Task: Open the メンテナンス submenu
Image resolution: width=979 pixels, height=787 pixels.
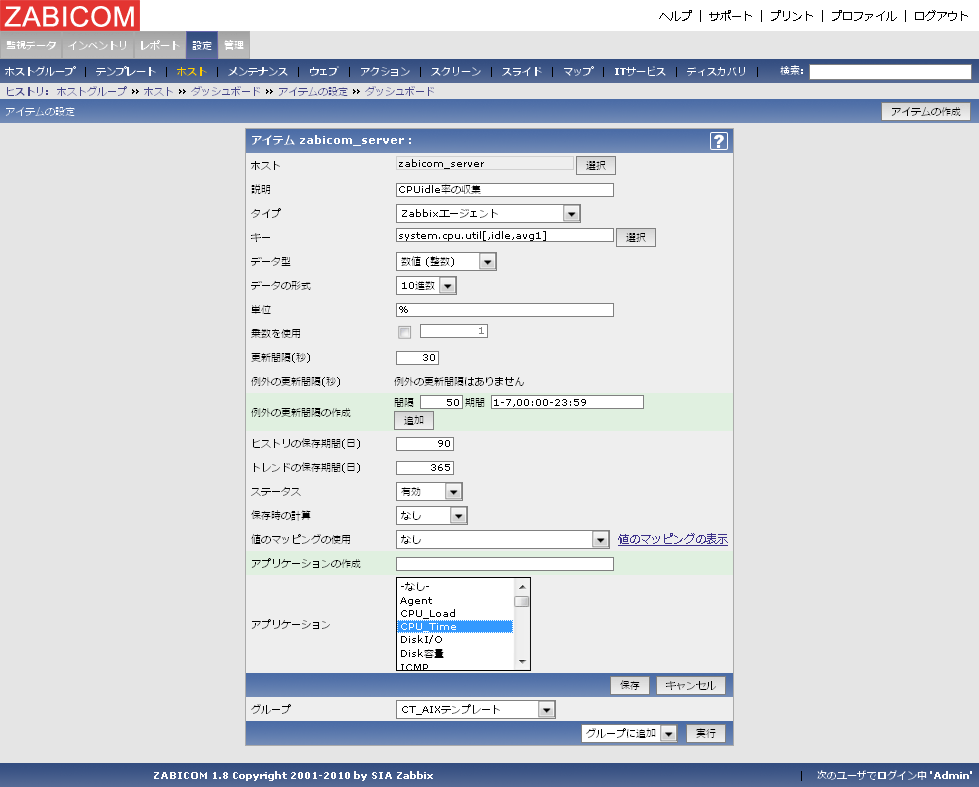Action: point(257,71)
